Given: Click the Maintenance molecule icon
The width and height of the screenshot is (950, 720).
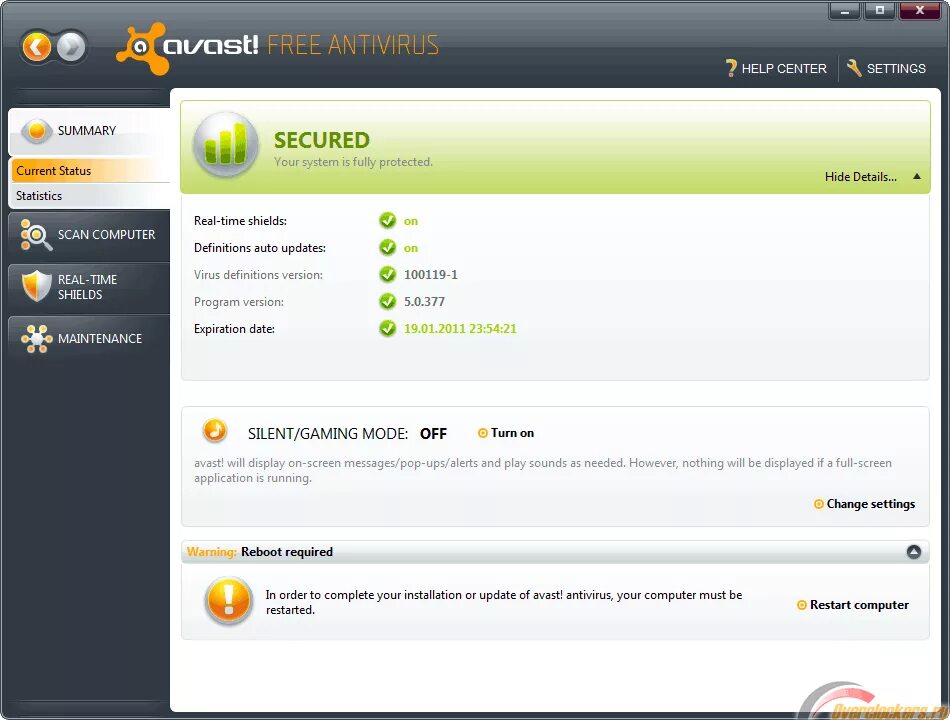Looking at the screenshot, I should tap(36, 339).
